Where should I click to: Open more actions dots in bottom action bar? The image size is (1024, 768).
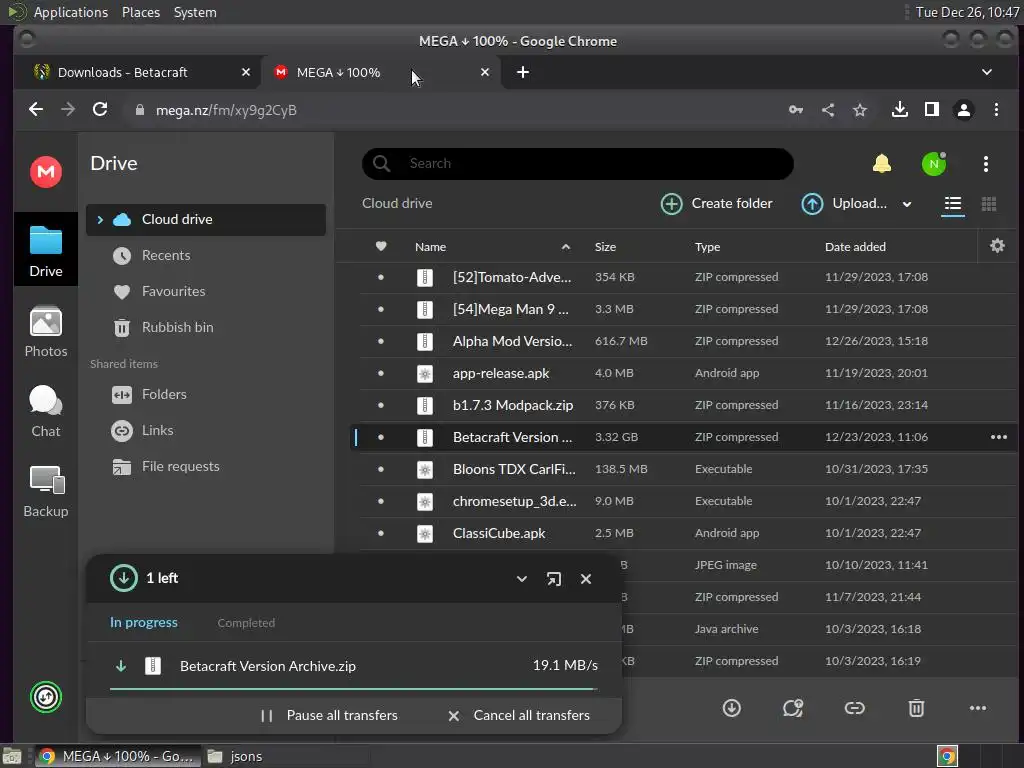978,708
